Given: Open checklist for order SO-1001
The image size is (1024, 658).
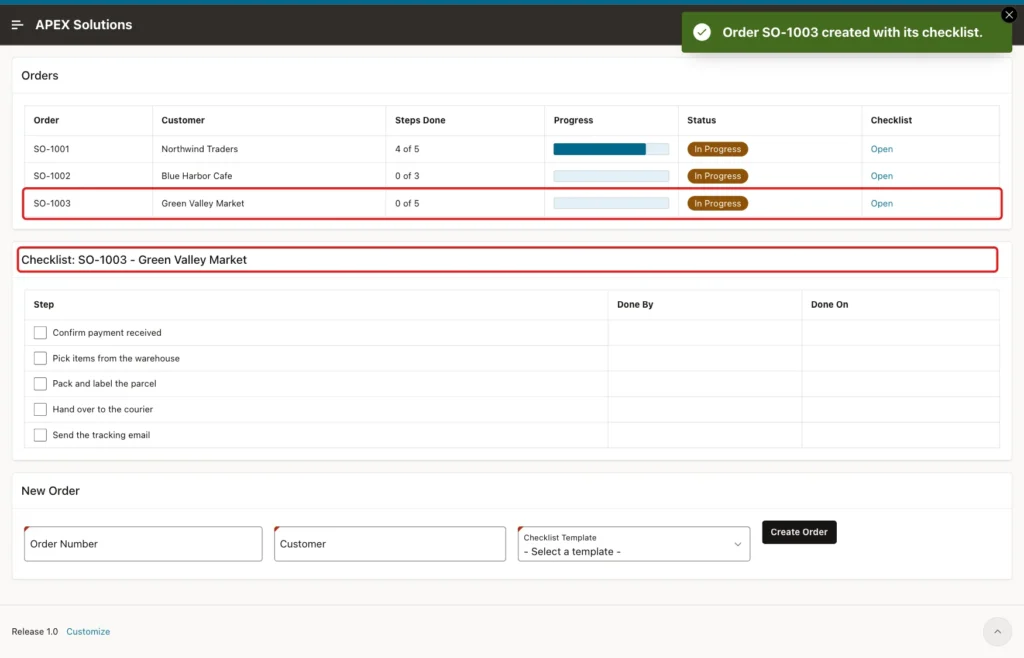Looking at the screenshot, I should tap(881, 149).
